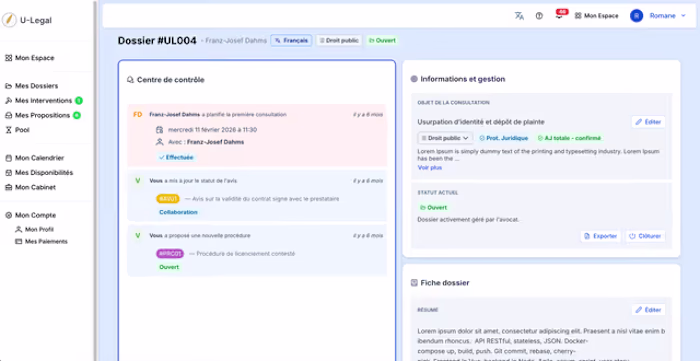The height and width of the screenshot is (361, 700).
Task: Expand Mon Compte in the sidebar
Action: click(x=30, y=215)
